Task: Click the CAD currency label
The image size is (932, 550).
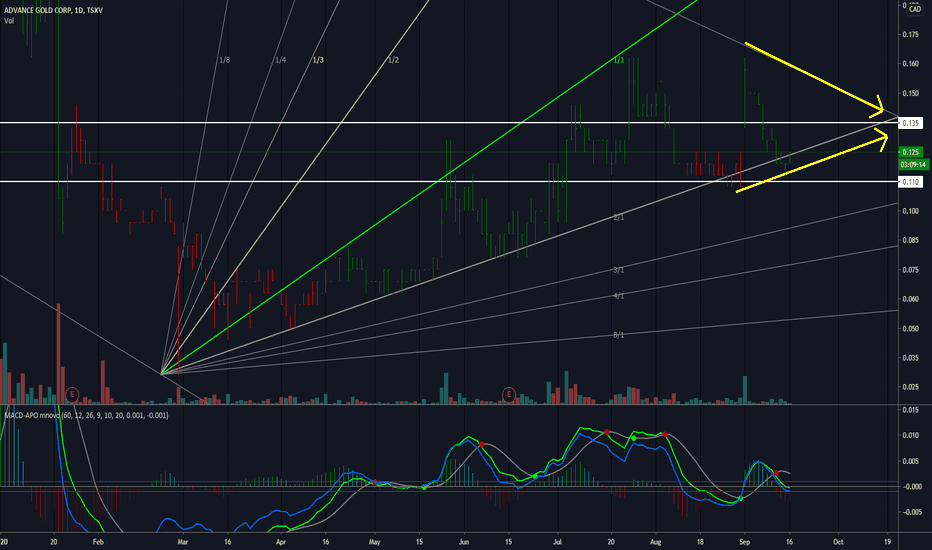Action: coord(915,9)
